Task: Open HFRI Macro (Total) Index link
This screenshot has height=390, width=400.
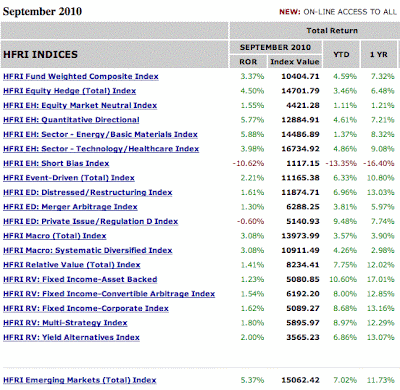Action: click(55, 236)
